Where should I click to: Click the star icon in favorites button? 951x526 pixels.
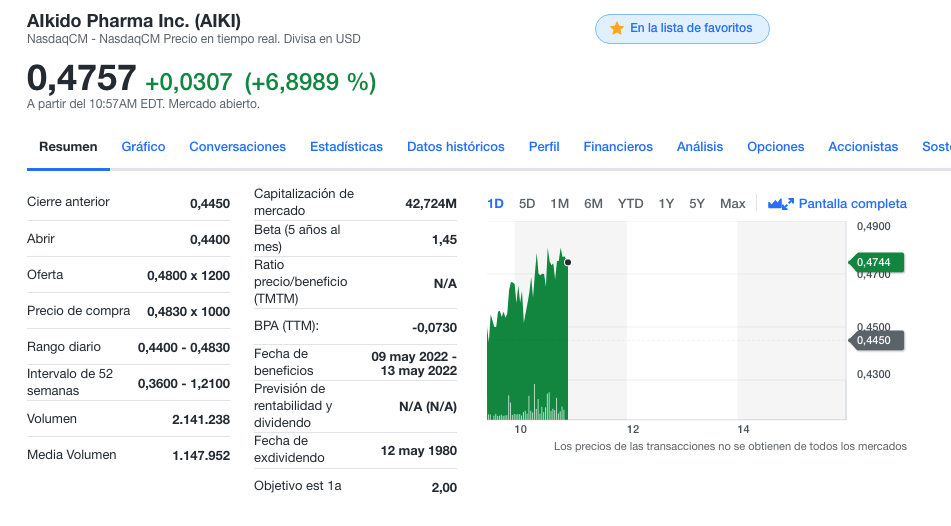click(617, 29)
